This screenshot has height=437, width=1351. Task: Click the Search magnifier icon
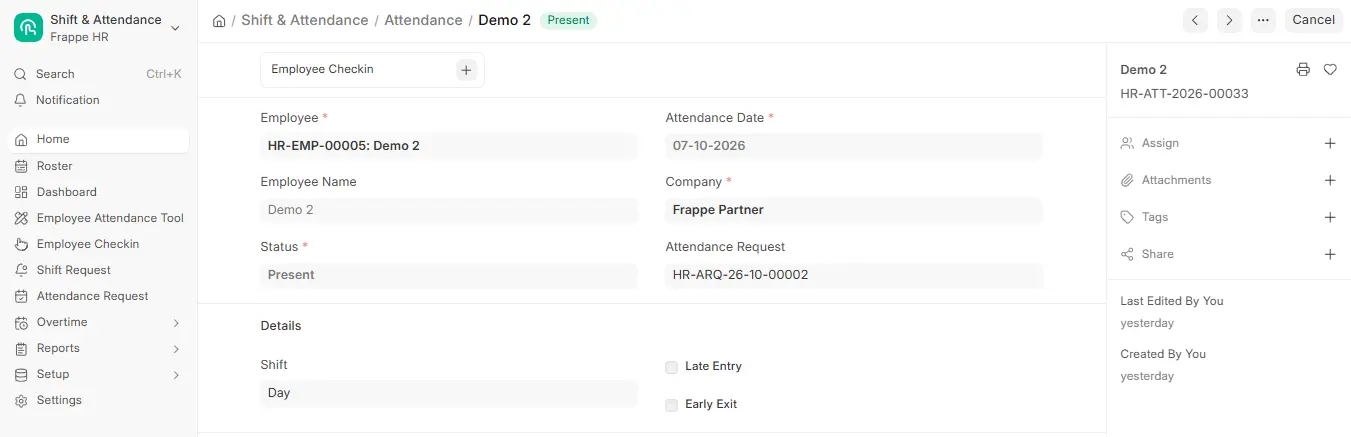20,74
